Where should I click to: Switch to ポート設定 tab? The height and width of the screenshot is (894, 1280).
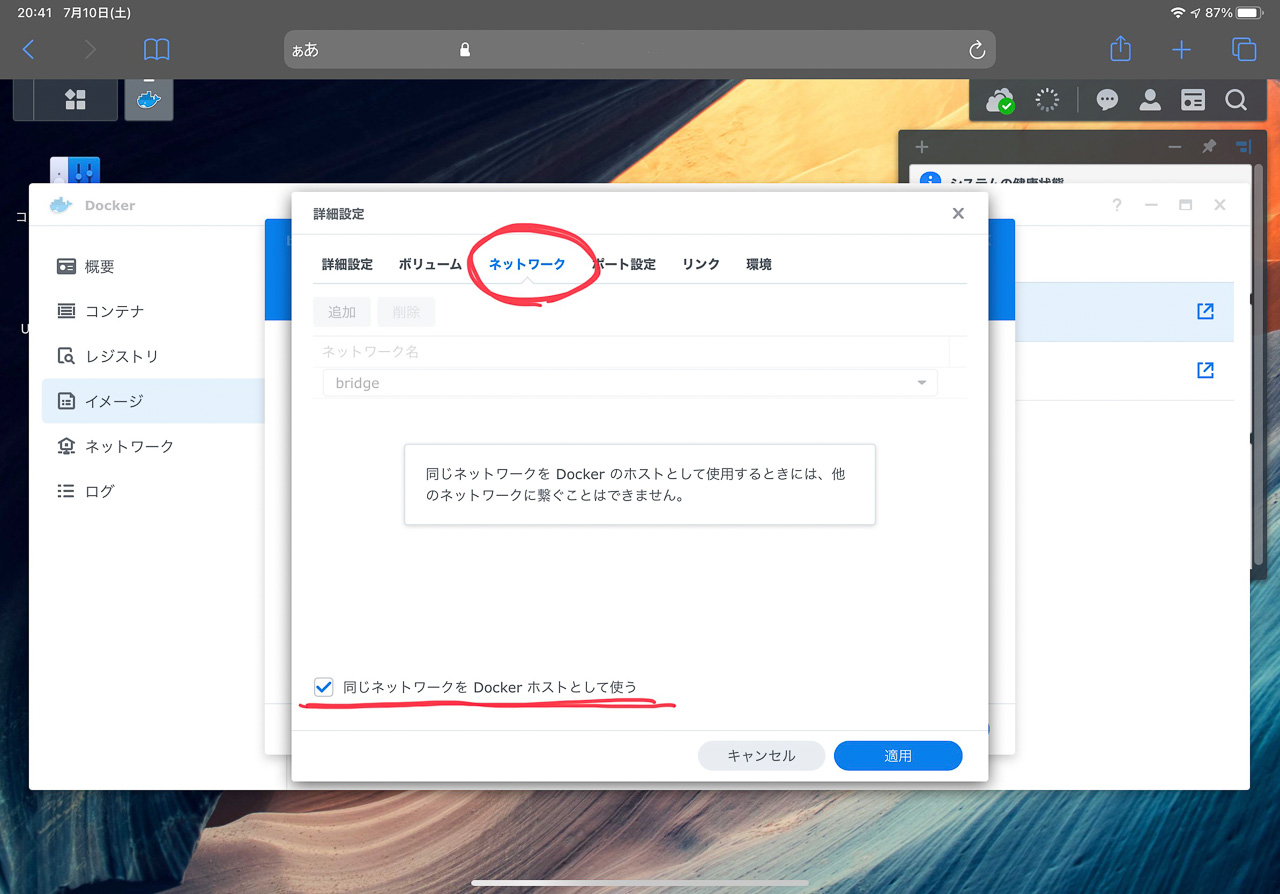(624, 264)
